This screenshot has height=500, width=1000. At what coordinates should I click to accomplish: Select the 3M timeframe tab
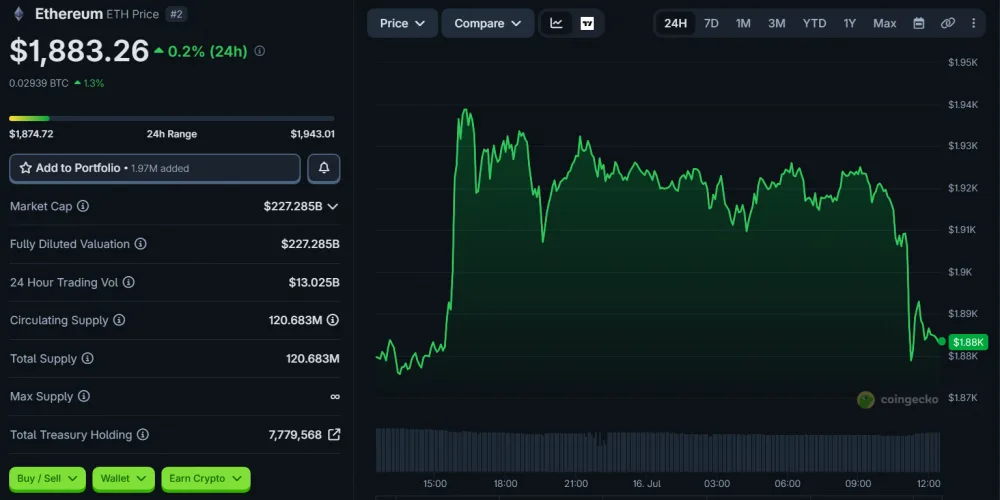click(777, 24)
